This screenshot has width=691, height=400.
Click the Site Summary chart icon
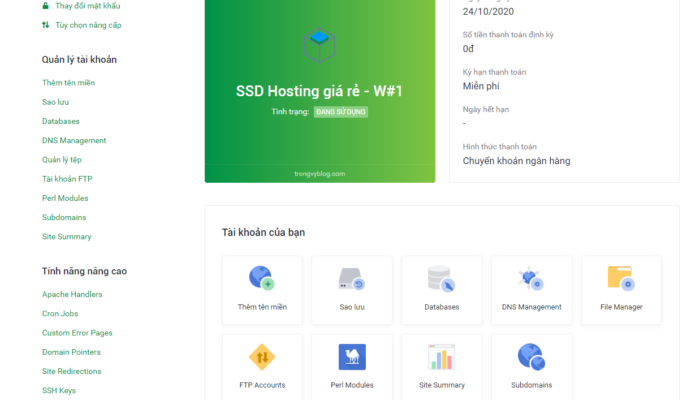pos(442,357)
